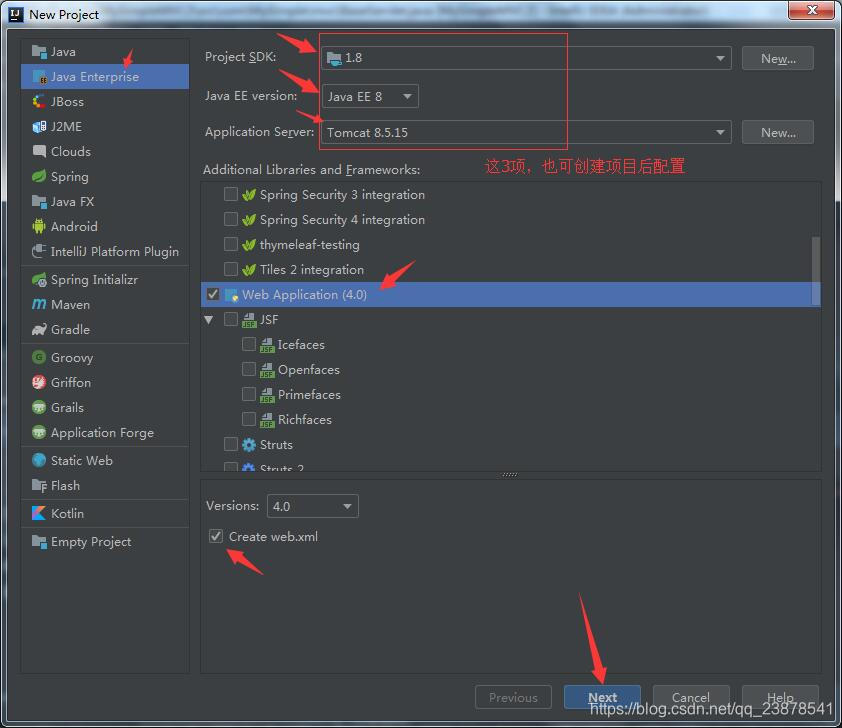The height and width of the screenshot is (728, 842).
Task: Click New button for Application Server
Action: click(x=778, y=132)
